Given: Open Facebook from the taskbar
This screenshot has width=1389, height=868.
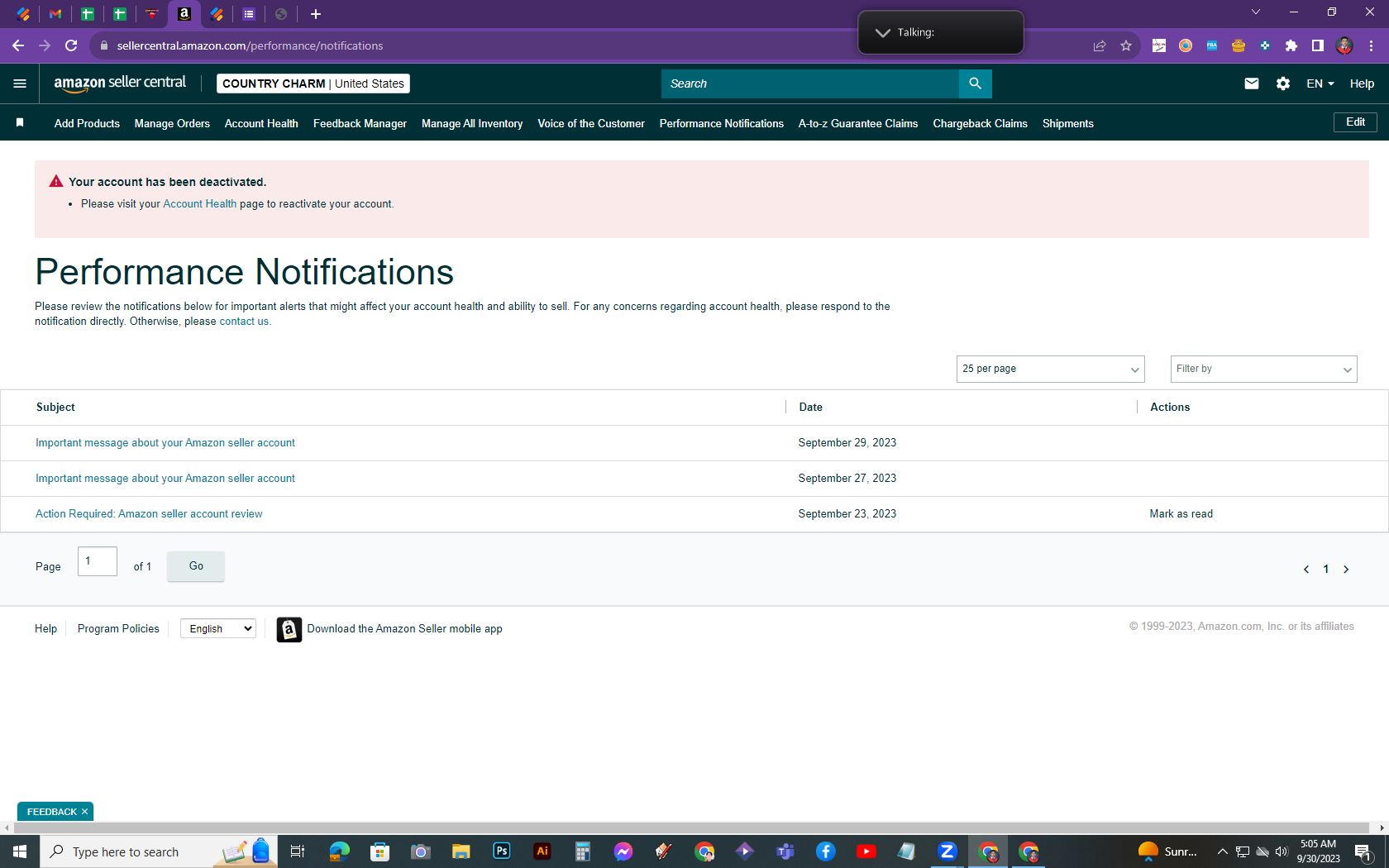Looking at the screenshot, I should tap(826, 851).
